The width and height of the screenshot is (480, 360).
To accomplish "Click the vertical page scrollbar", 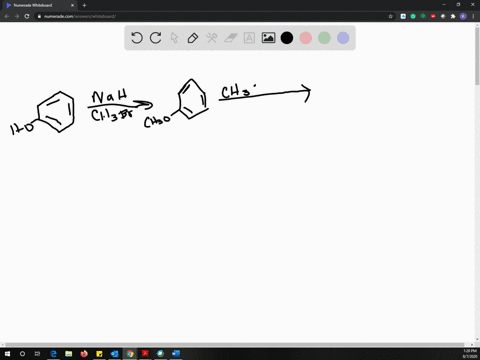I will pos(477,182).
